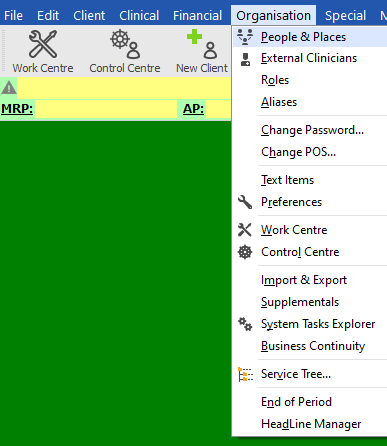Click the yellow AP value field
Image resolution: width=387 pixels, height=446 pixels.
[x=218, y=109]
